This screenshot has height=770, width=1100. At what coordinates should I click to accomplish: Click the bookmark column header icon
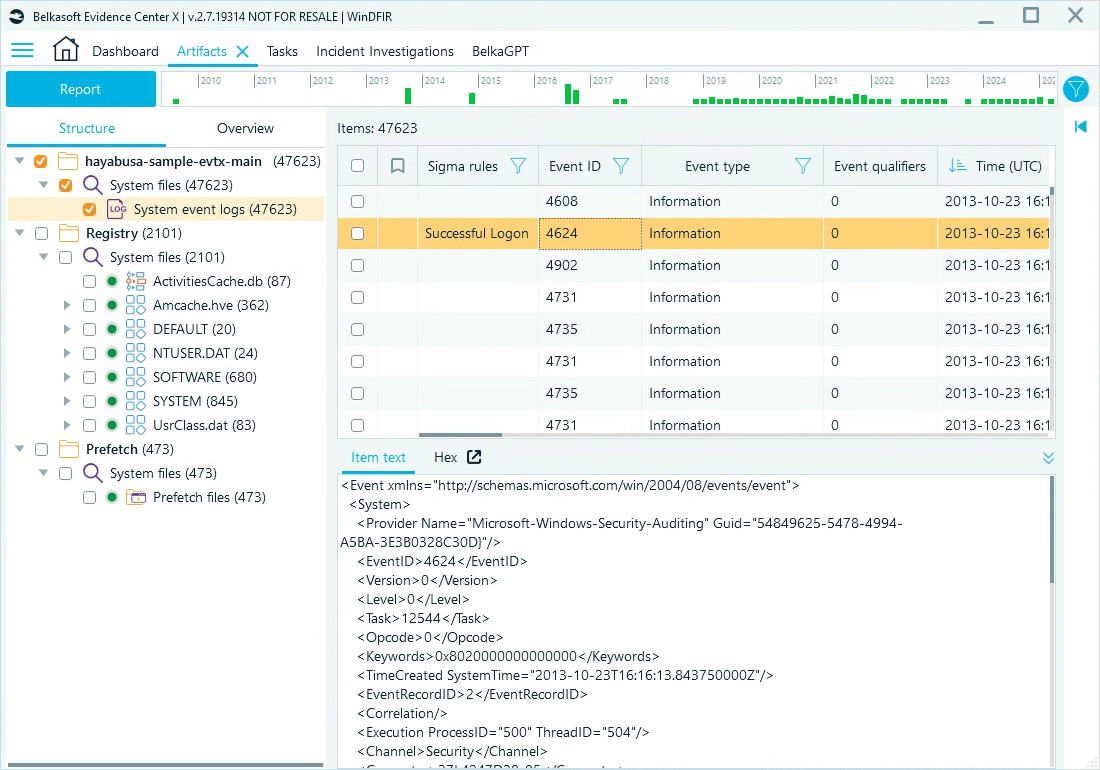[x=397, y=166]
